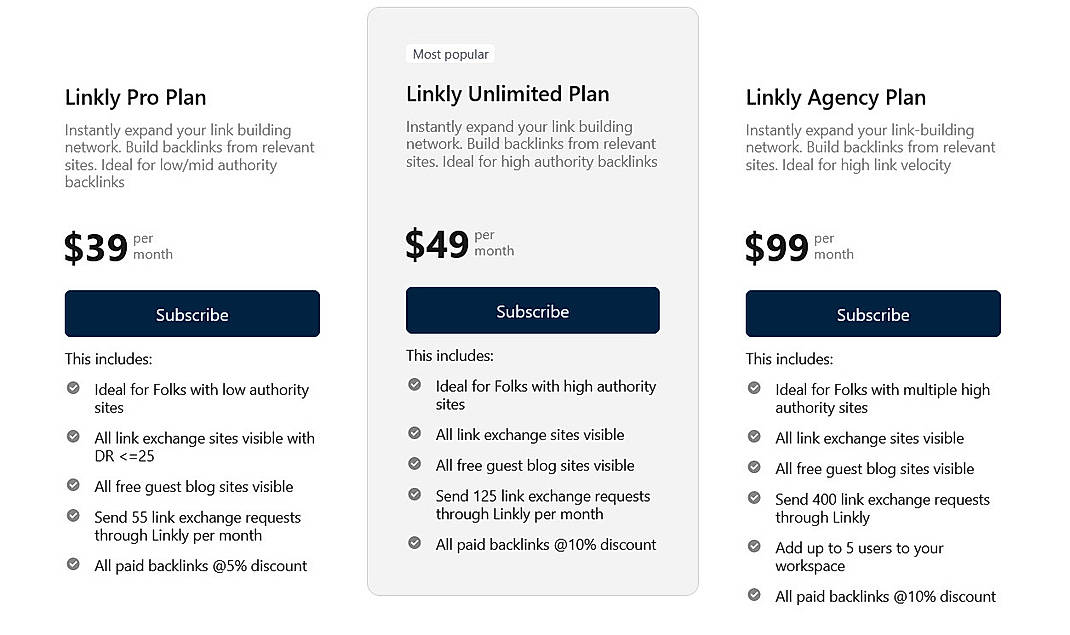Click the checkmark next to 'Send 400 link exchange requests through Linkly'

(753, 495)
